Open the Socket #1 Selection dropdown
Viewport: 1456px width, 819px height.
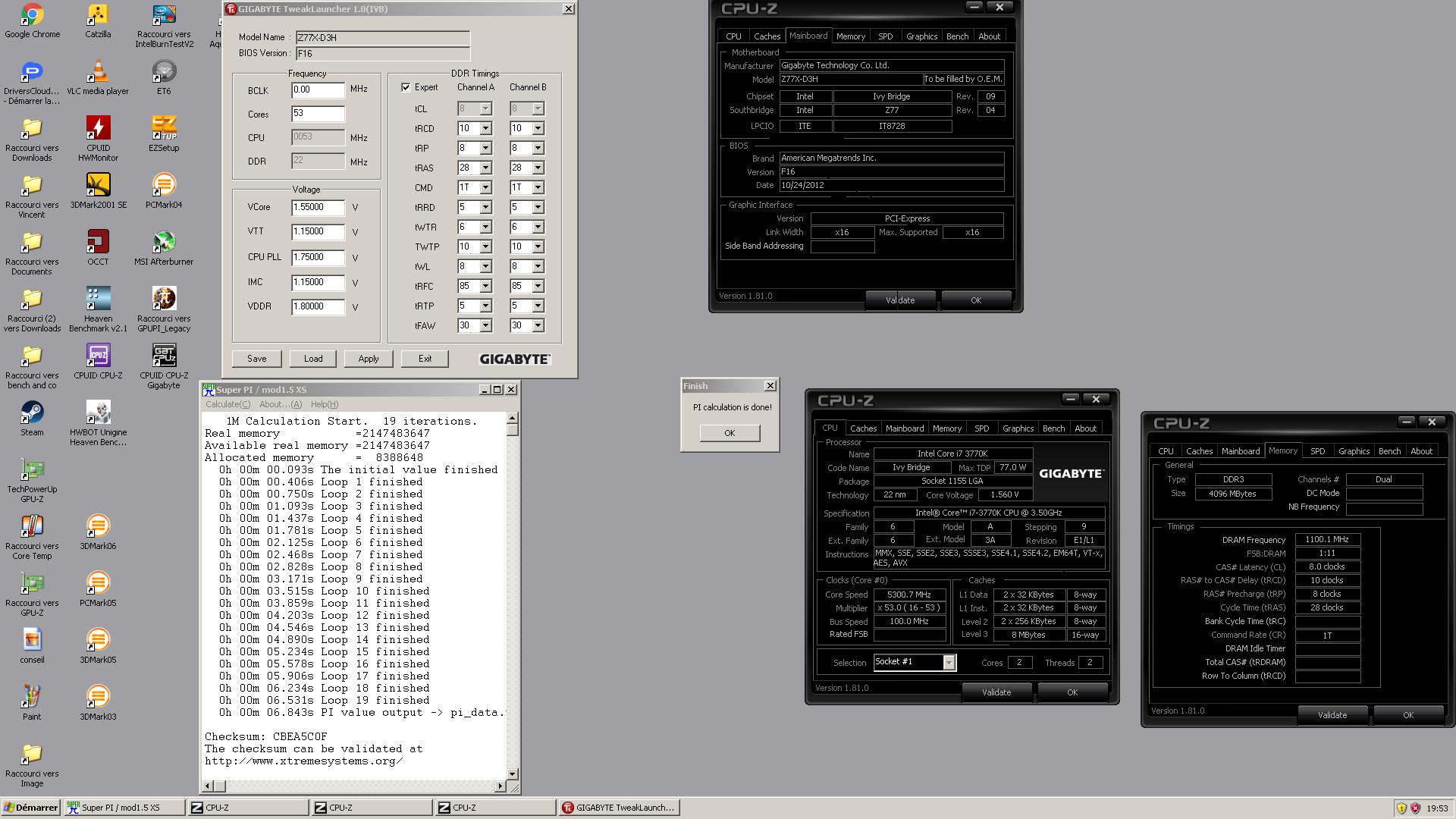click(x=949, y=663)
